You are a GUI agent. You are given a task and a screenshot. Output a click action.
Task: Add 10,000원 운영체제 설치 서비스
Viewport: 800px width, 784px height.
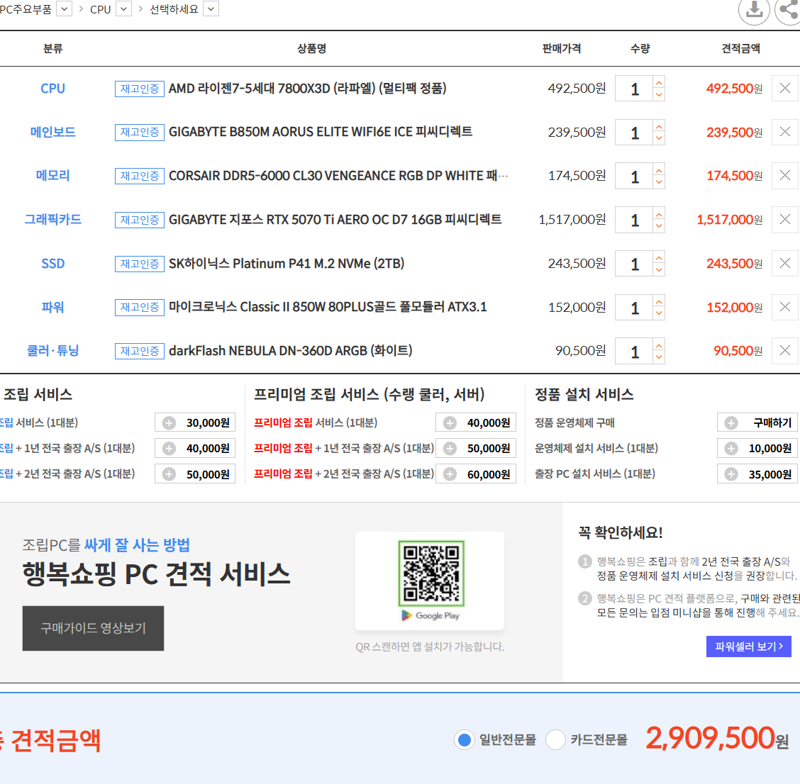757,448
